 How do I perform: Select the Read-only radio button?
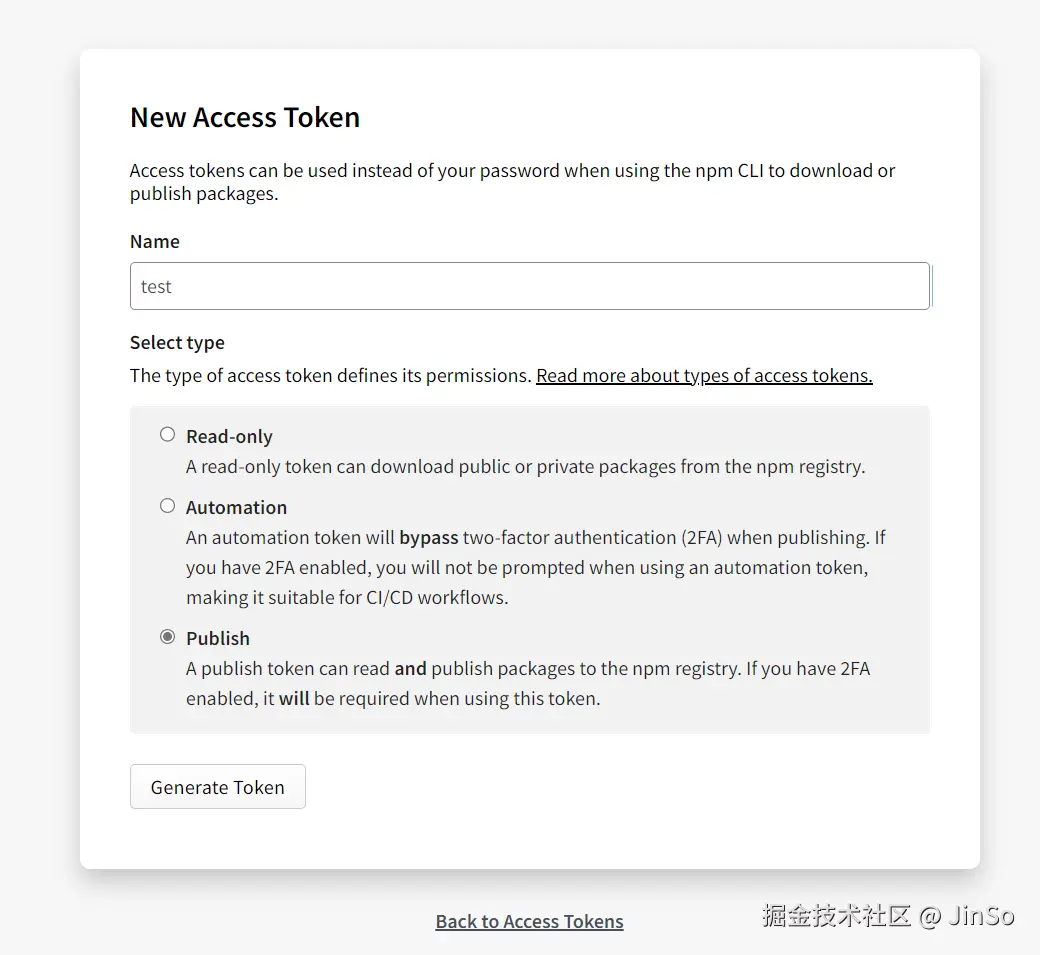[x=167, y=435]
